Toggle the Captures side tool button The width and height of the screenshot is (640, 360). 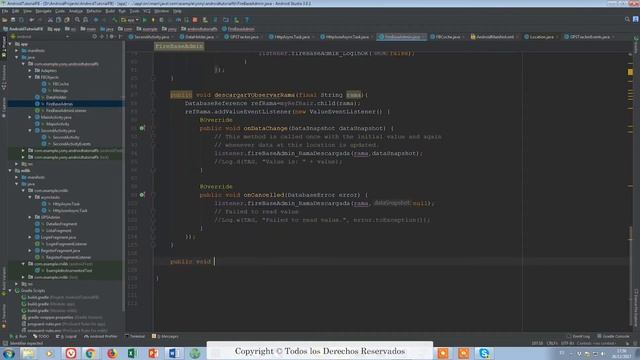(x=4, y=107)
